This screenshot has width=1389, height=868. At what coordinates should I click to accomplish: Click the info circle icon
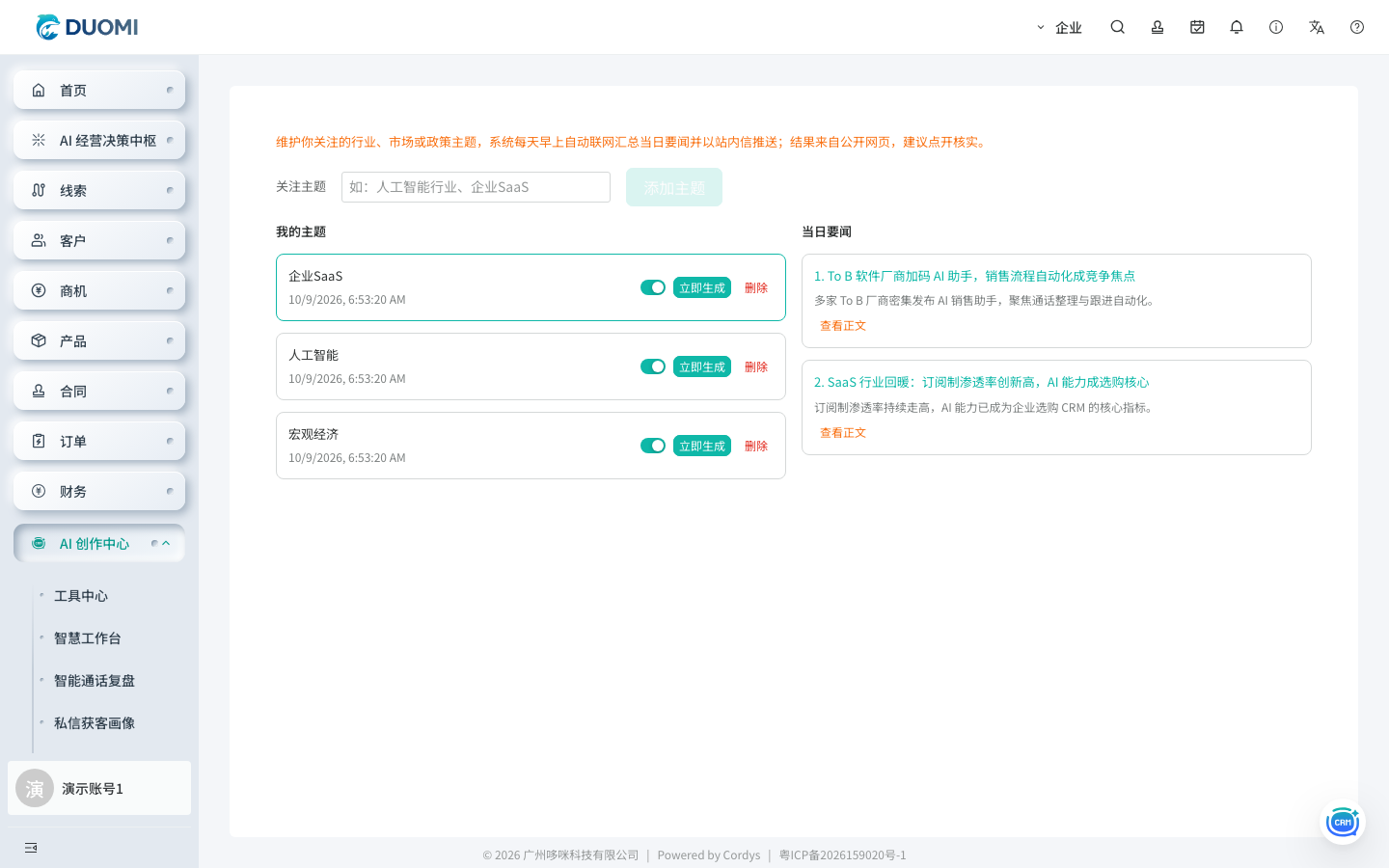point(1276,27)
